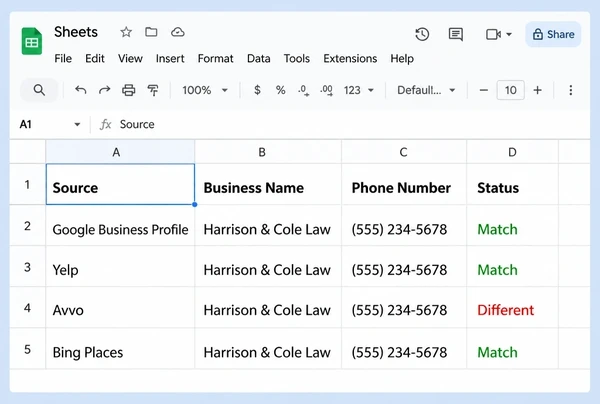
Task: Open the Insert menu
Action: pyautogui.click(x=170, y=59)
